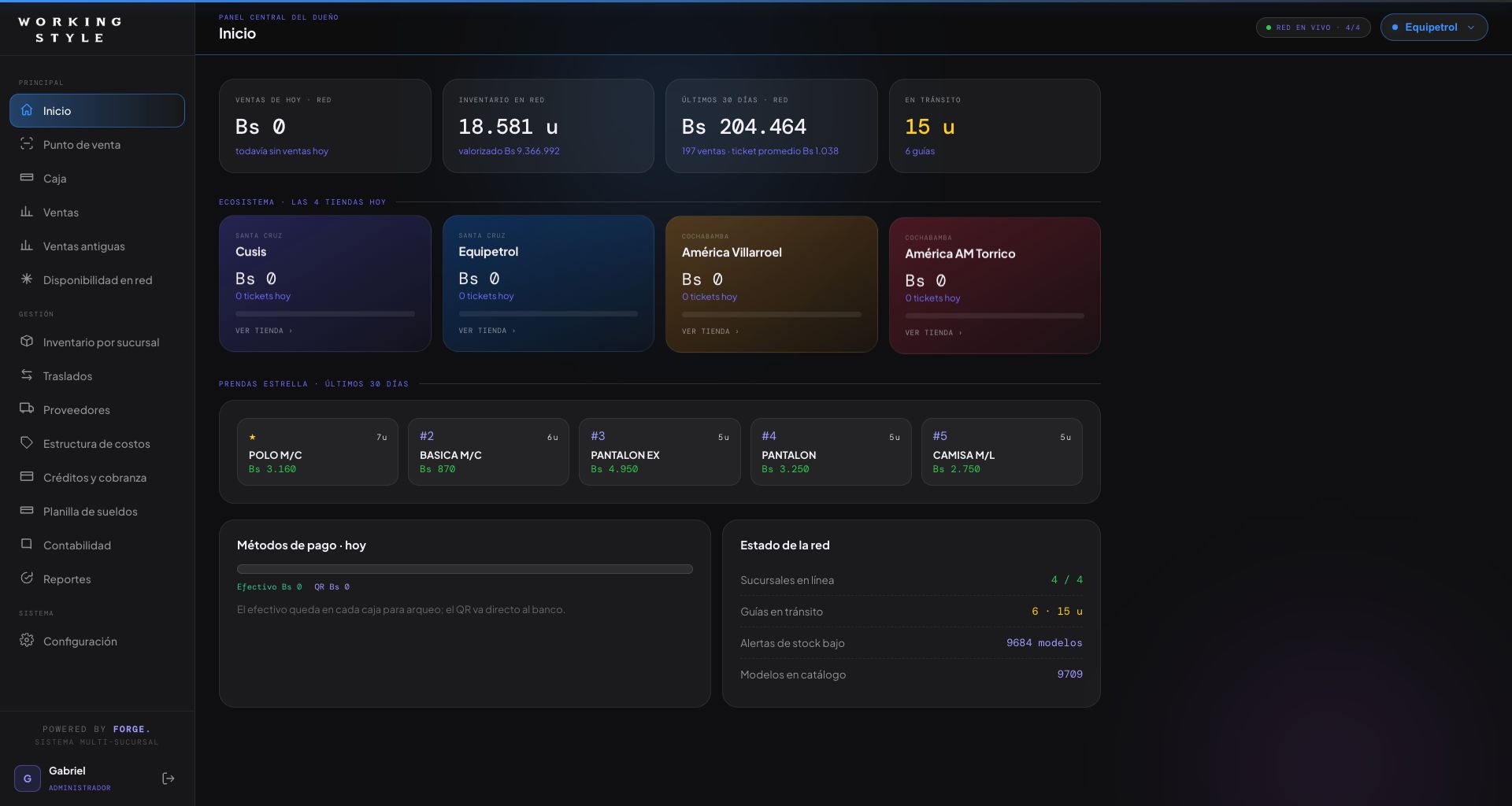Screen dimensions: 1512x806
Task: Click the FORGE. link in sidebar footer
Action: click(x=132, y=730)
